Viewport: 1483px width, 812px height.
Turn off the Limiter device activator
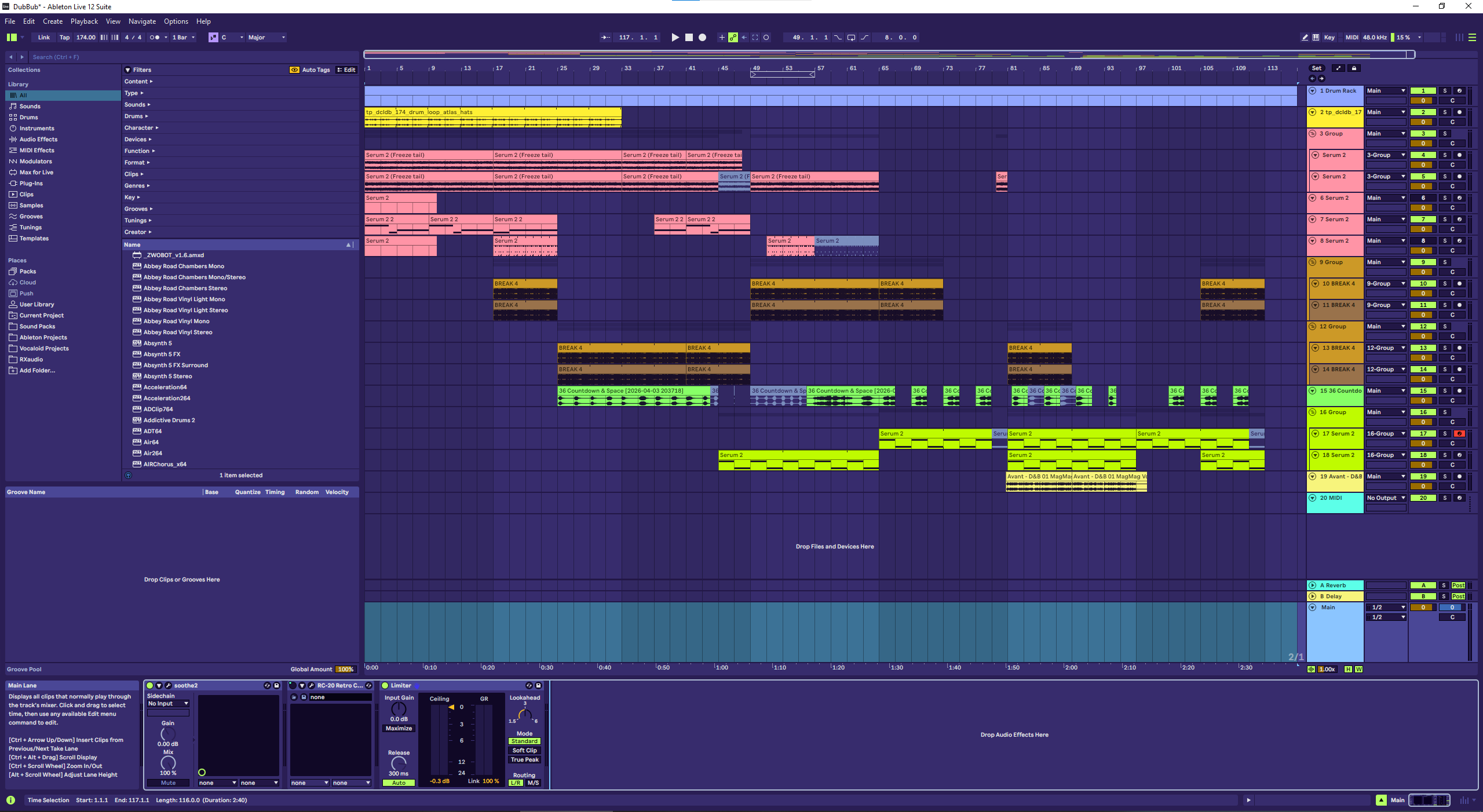(385, 686)
